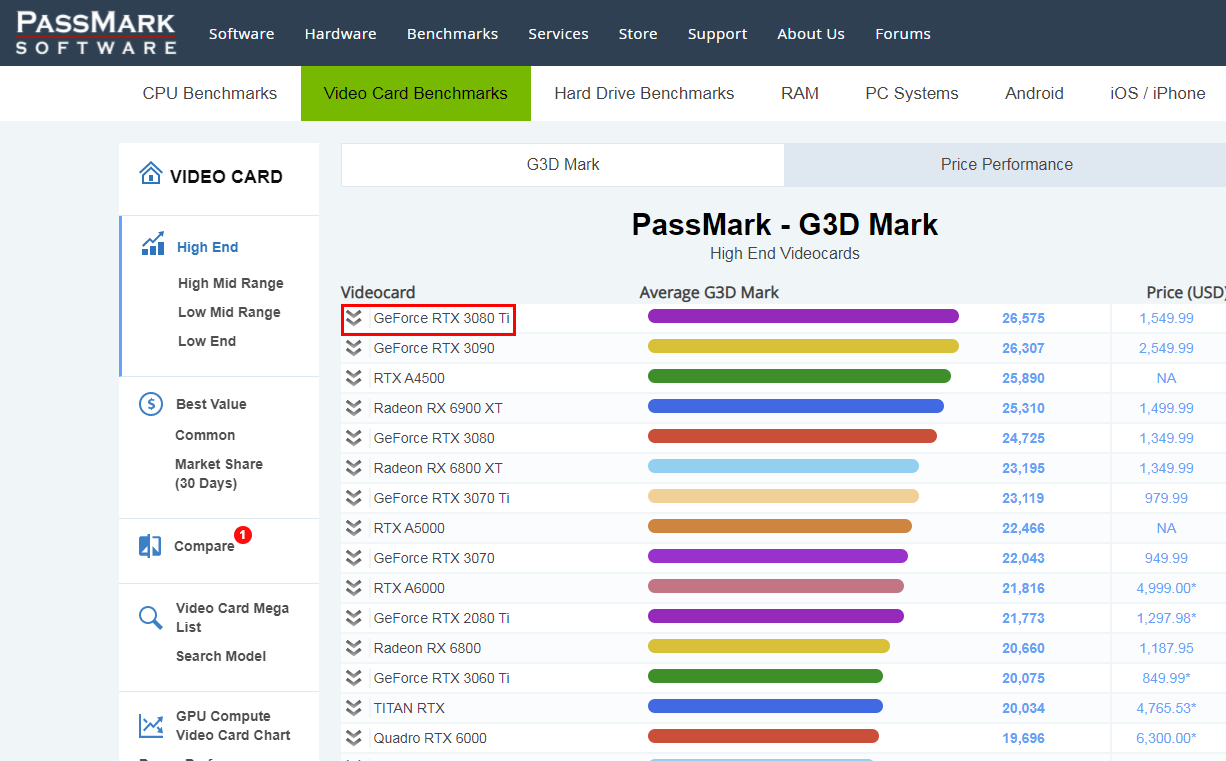Select Video Card Benchmarks tab
The image size is (1226, 761).
416,93
